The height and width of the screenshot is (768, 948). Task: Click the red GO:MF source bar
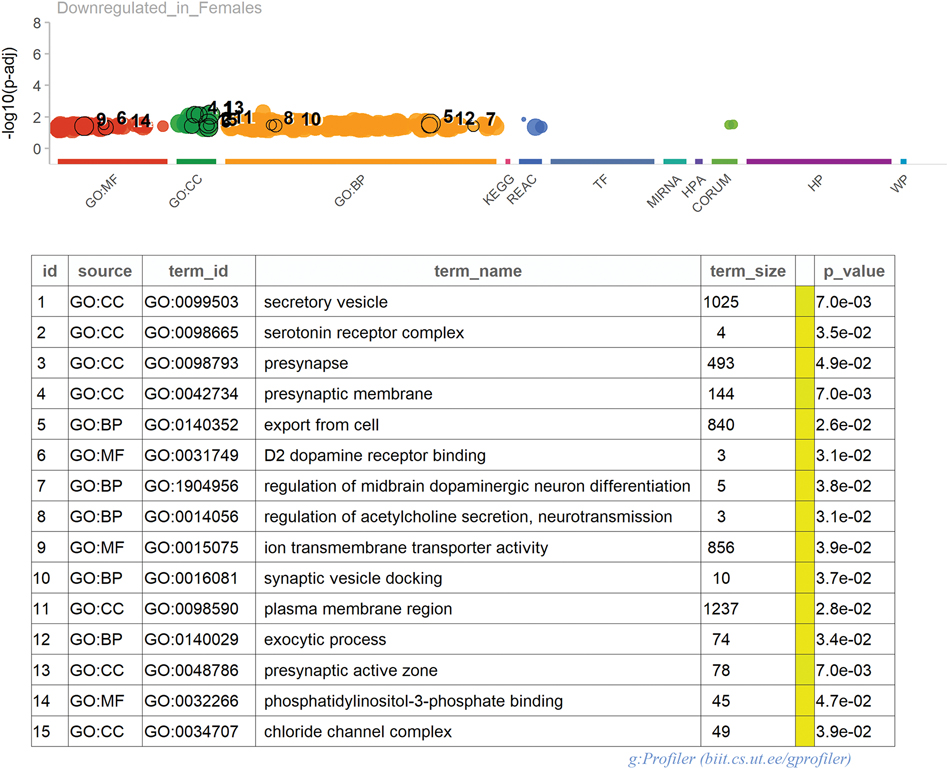click(x=112, y=161)
